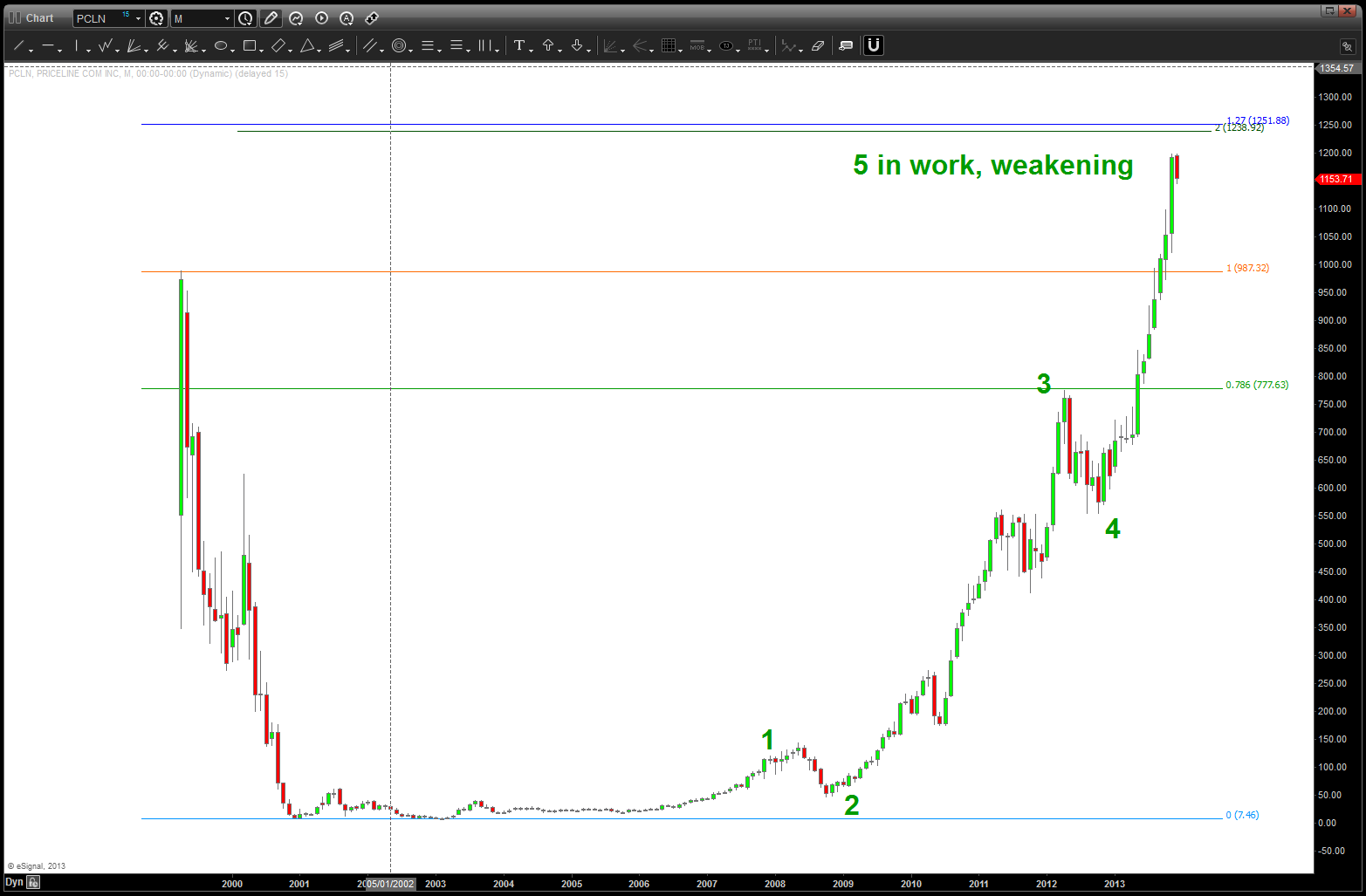This screenshot has height=896, width=1366.
Task: Choose the triangle drawing tool
Action: 307,45
